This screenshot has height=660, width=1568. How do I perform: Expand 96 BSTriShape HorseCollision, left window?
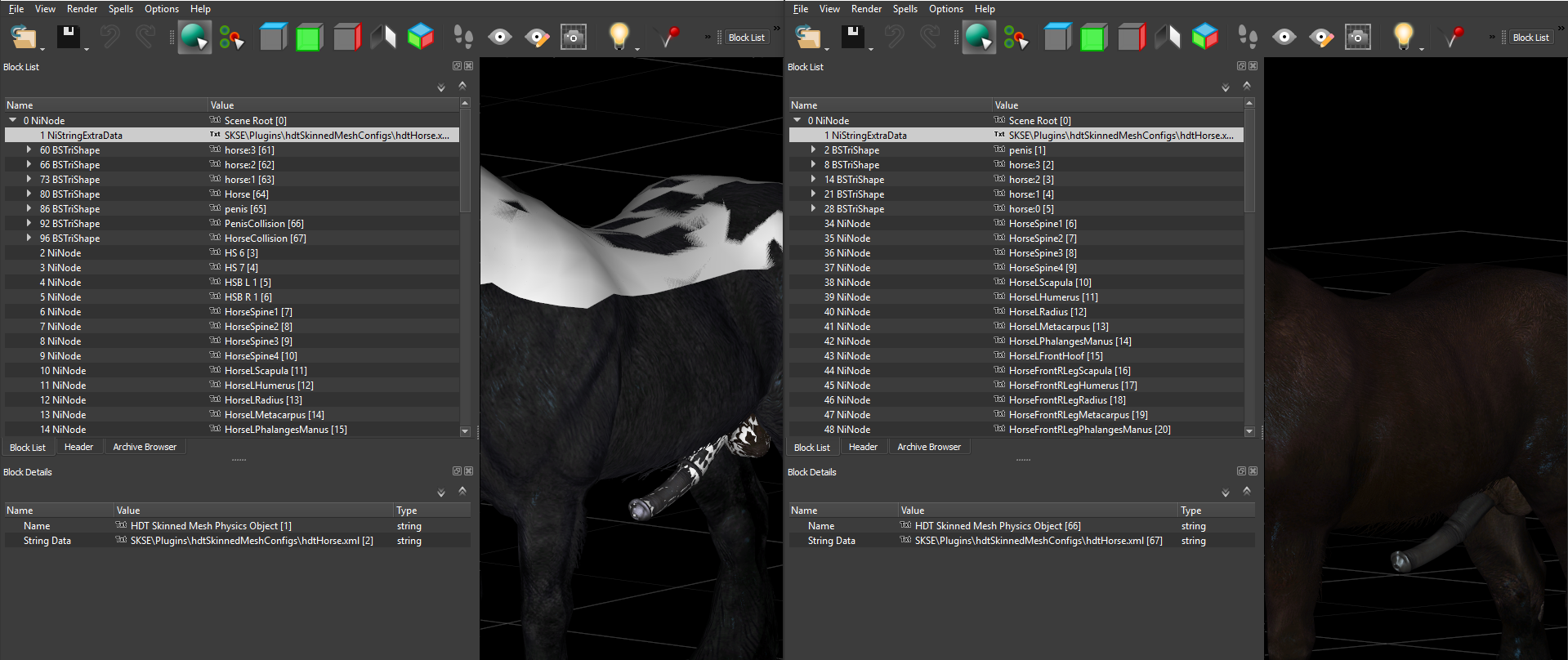point(29,238)
